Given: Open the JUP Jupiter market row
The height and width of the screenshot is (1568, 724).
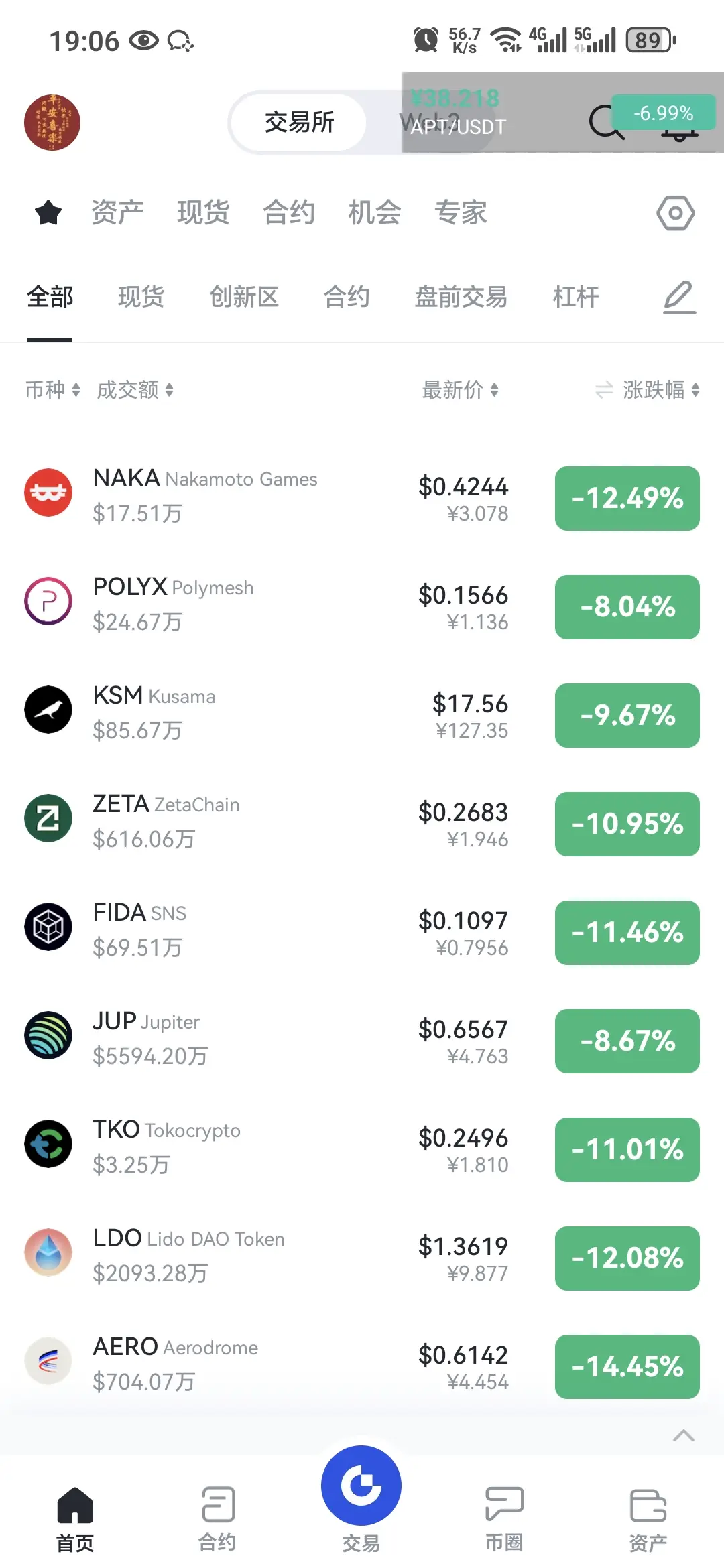Looking at the screenshot, I should pyautogui.click(x=362, y=1041).
